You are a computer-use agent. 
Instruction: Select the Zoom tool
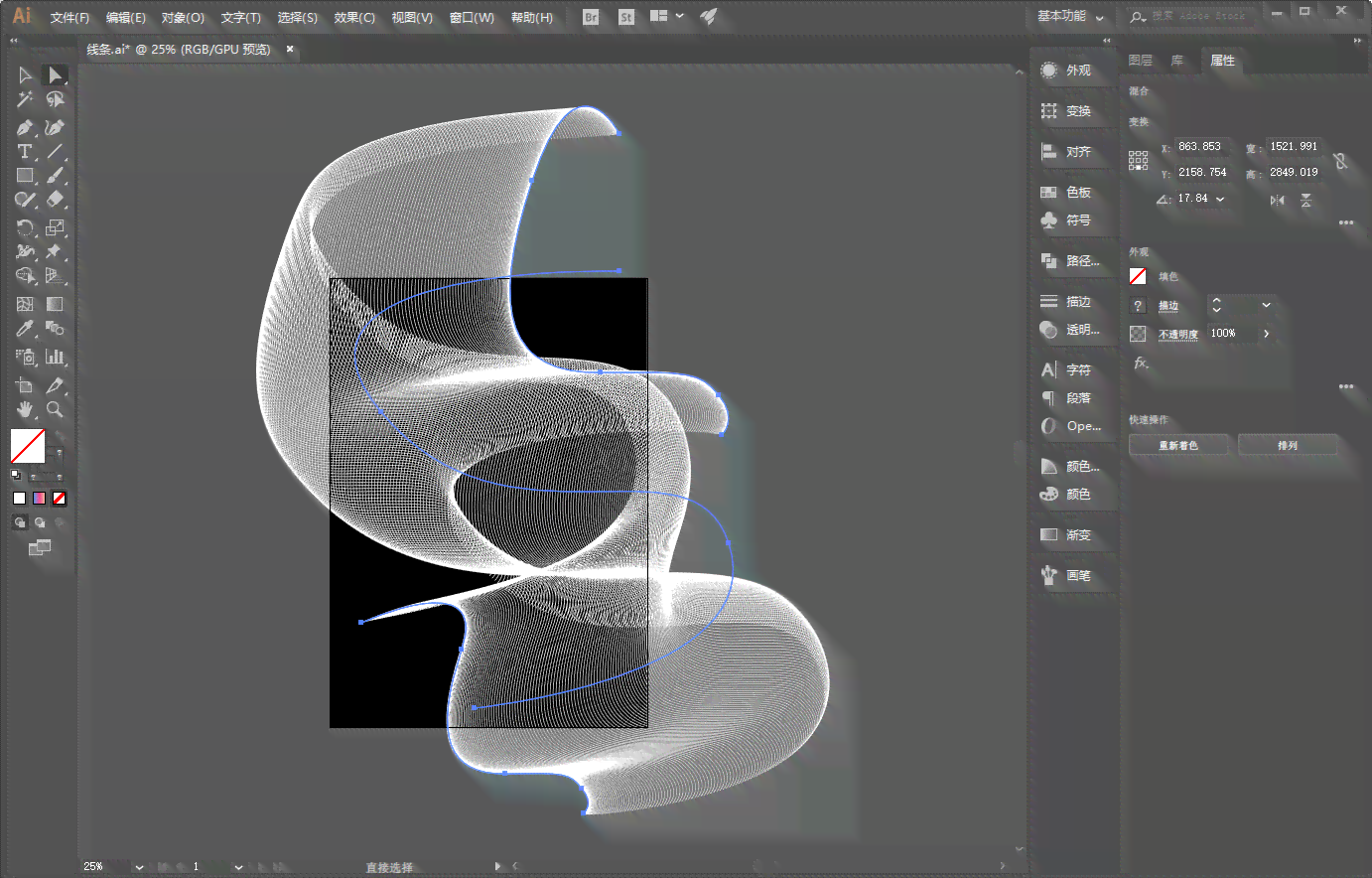tap(56, 409)
